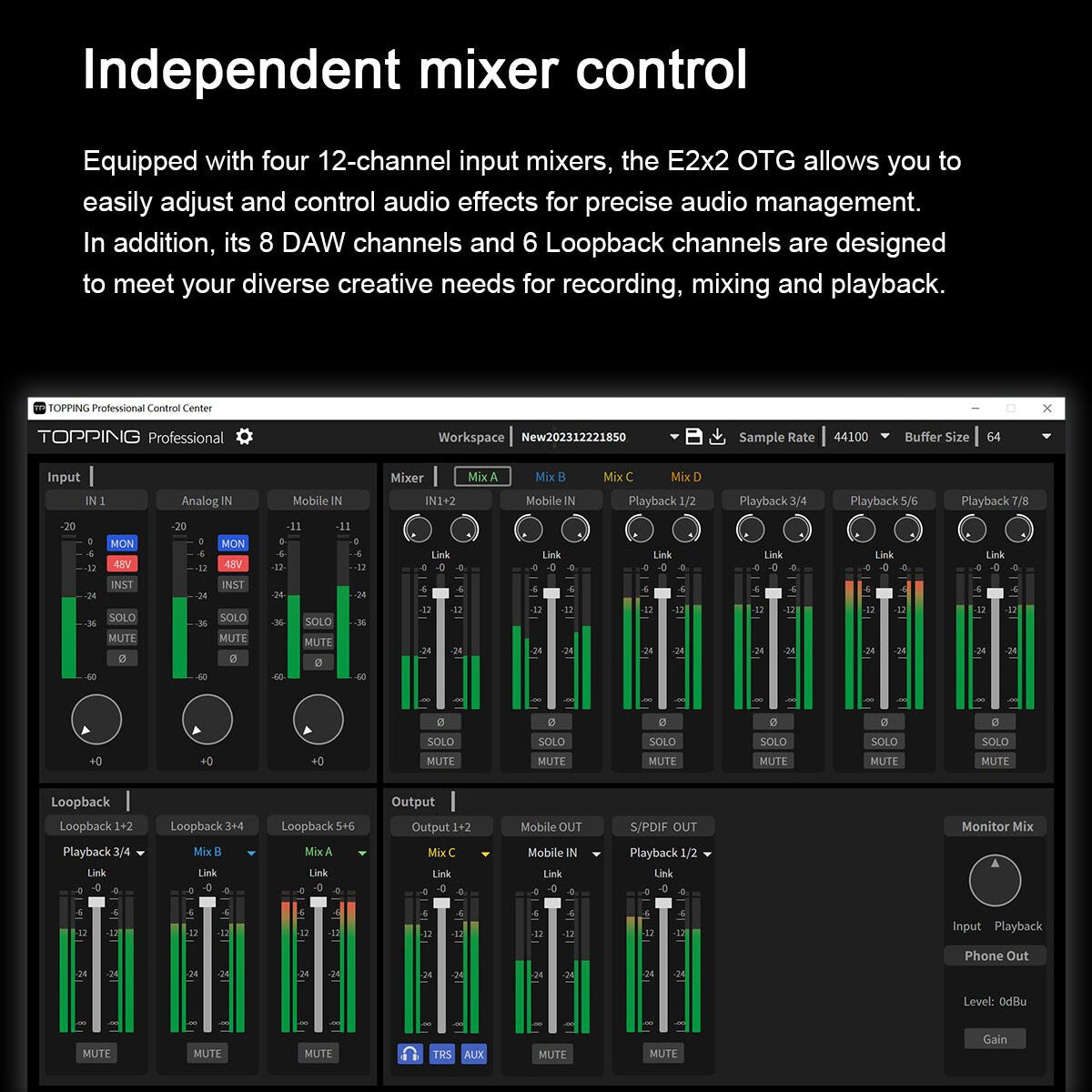Toggle MON monitoring on Analog IN

tap(233, 543)
